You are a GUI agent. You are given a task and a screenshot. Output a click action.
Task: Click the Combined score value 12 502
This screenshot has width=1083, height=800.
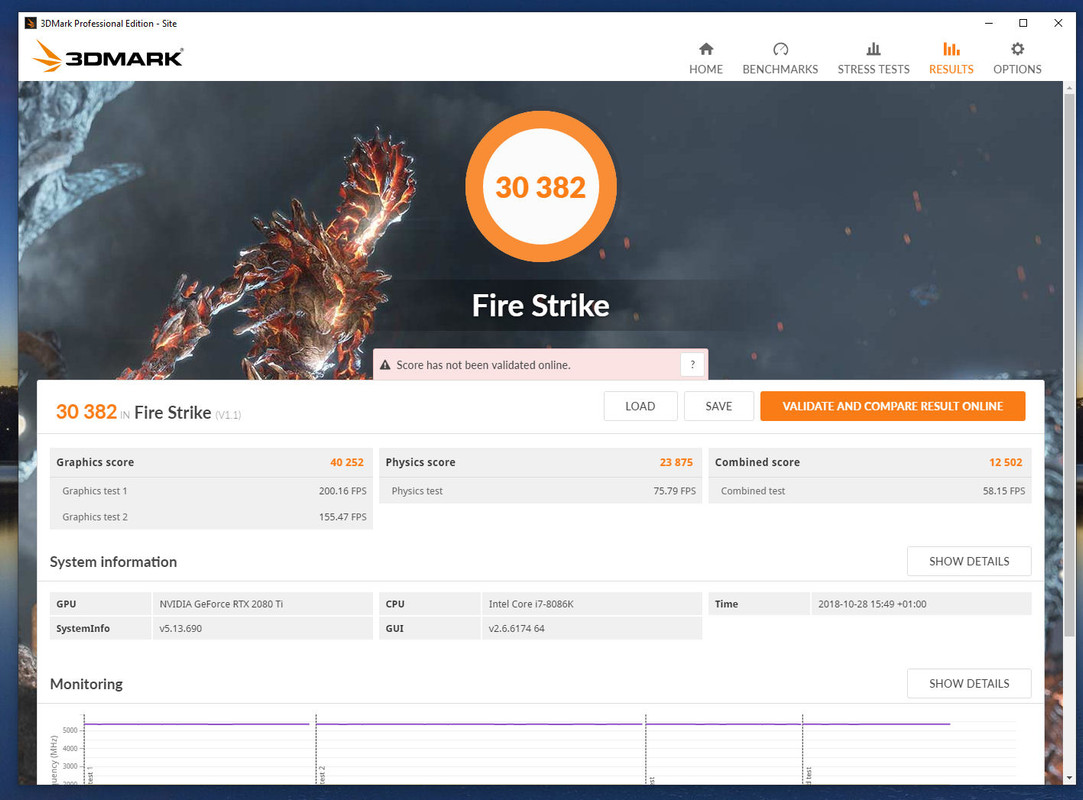click(1005, 462)
